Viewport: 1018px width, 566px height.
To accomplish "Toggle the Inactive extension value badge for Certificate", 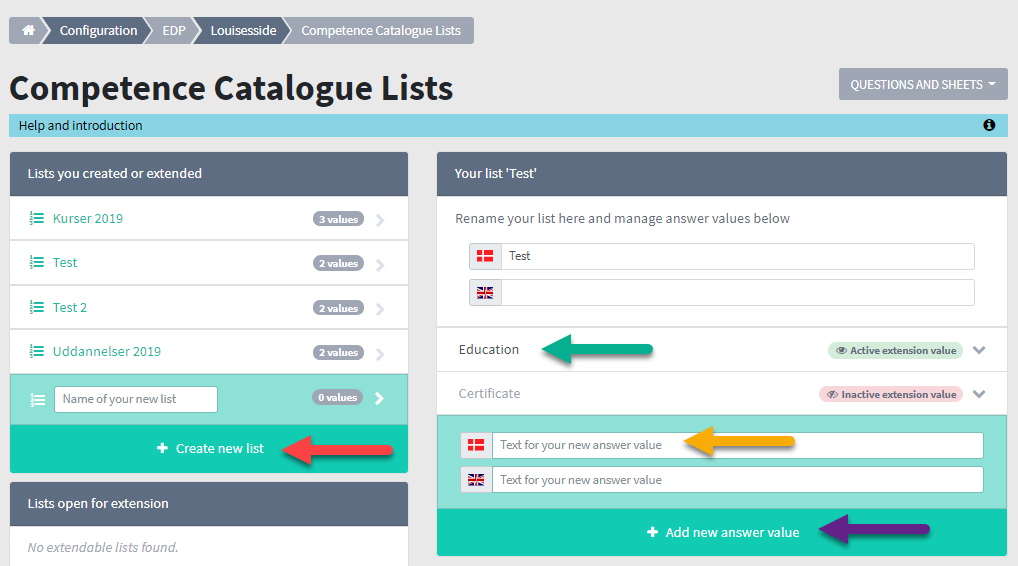I will click(x=891, y=395).
